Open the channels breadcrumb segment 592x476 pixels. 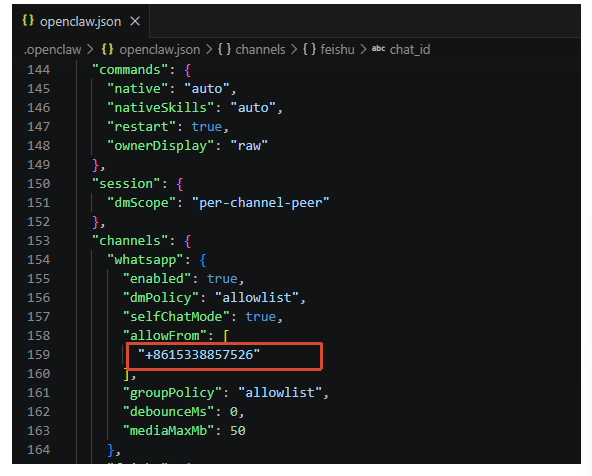(x=260, y=49)
